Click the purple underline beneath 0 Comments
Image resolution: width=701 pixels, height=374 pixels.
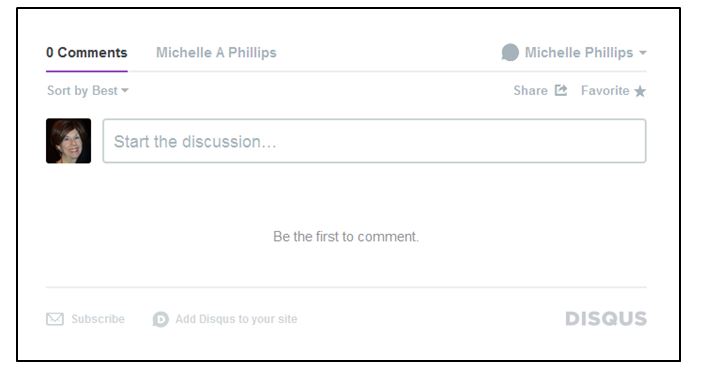(x=87, y=71)
